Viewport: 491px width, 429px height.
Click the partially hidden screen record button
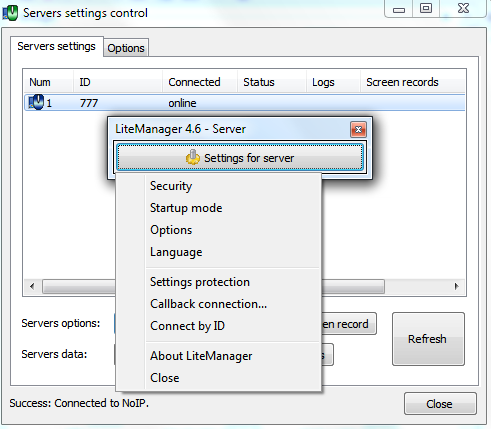[349, 324]
